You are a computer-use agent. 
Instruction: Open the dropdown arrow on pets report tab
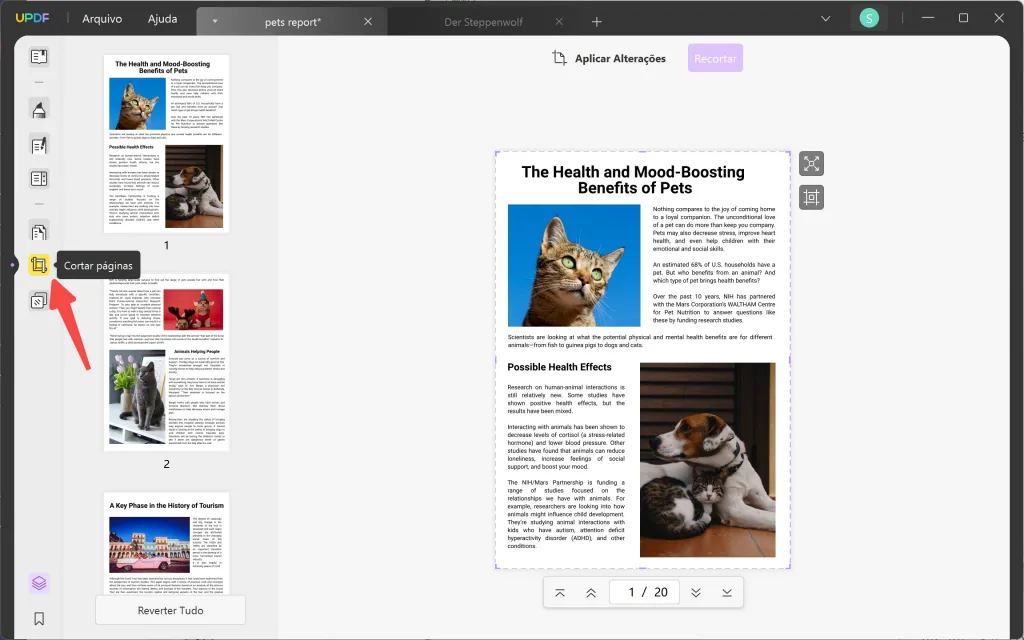point(214,19)
